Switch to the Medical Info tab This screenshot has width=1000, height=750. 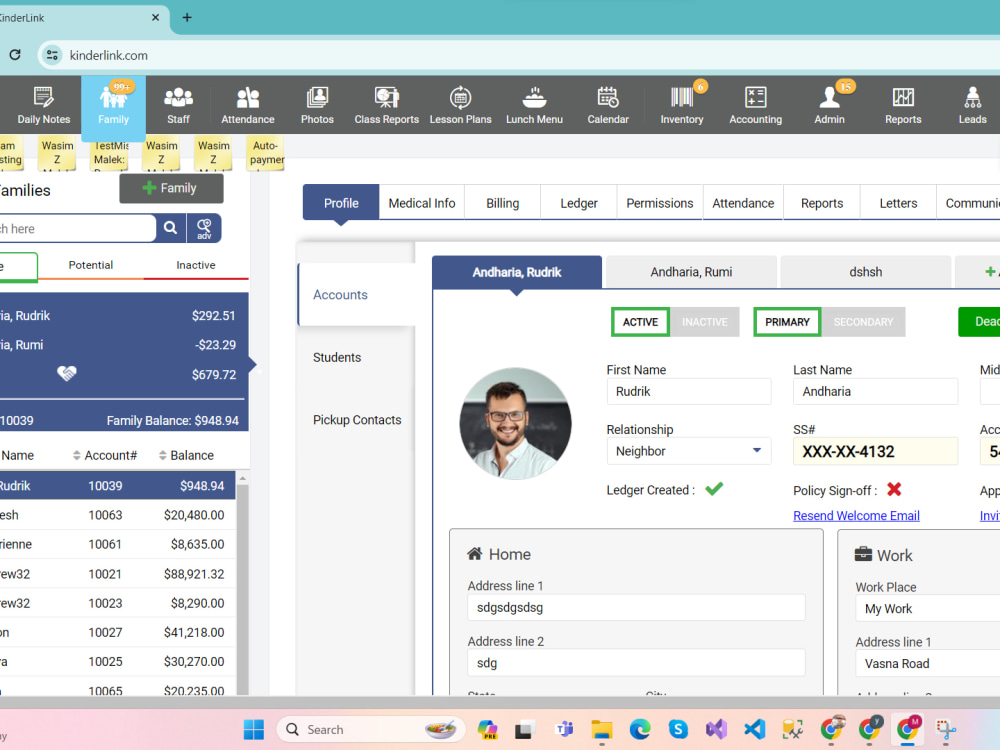click(422, 203)
